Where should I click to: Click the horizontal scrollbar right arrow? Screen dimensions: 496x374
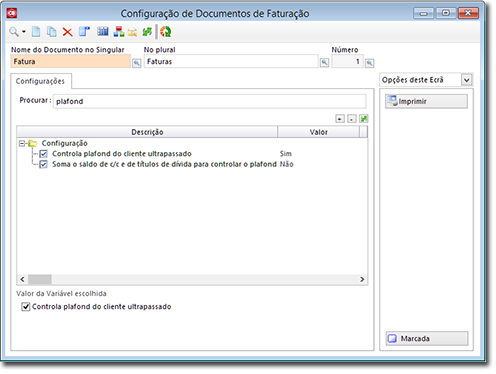[x=362, y=279]
